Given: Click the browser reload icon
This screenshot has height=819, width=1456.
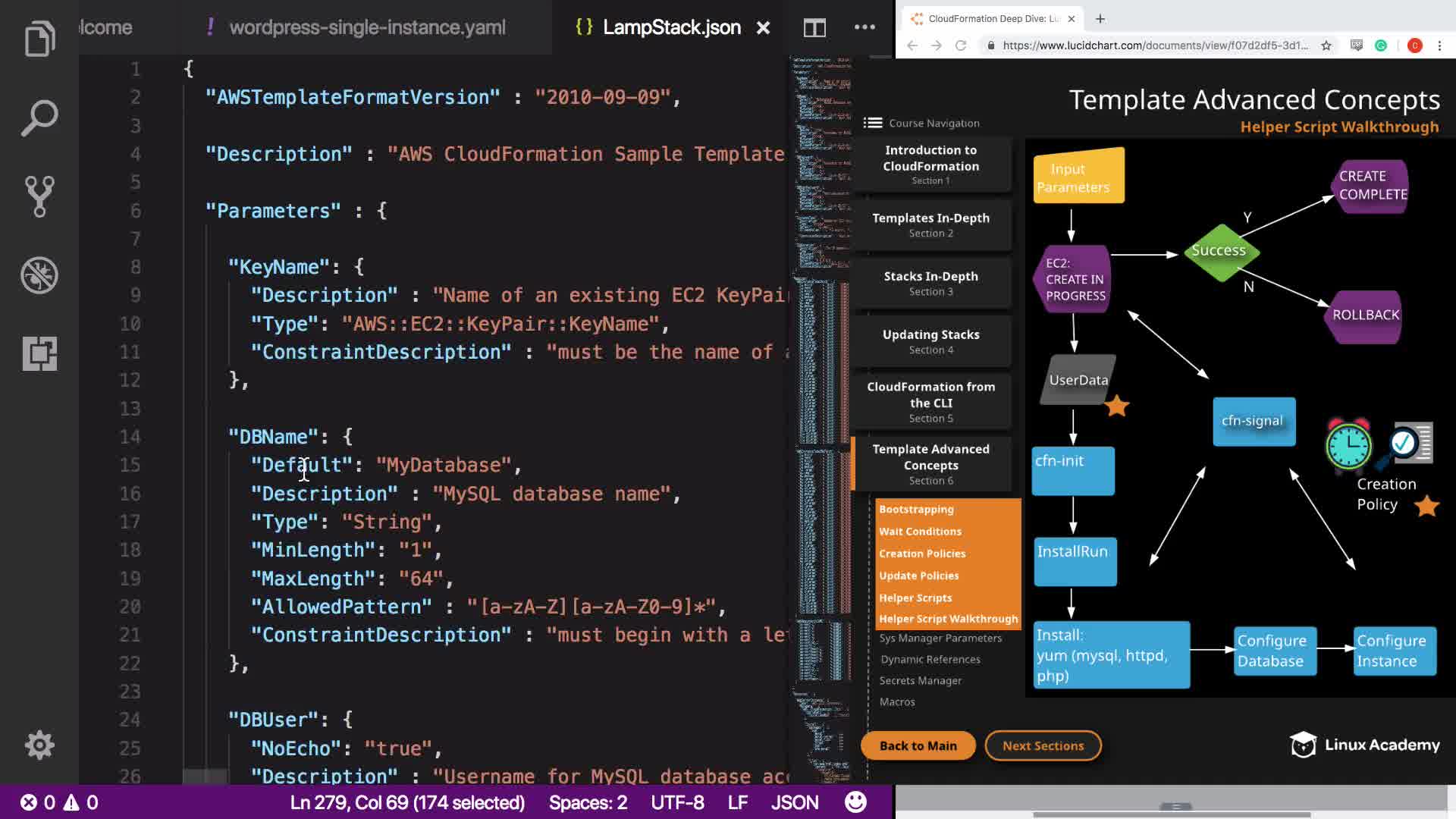Looking at the screenshot, I should coord(961,45).
